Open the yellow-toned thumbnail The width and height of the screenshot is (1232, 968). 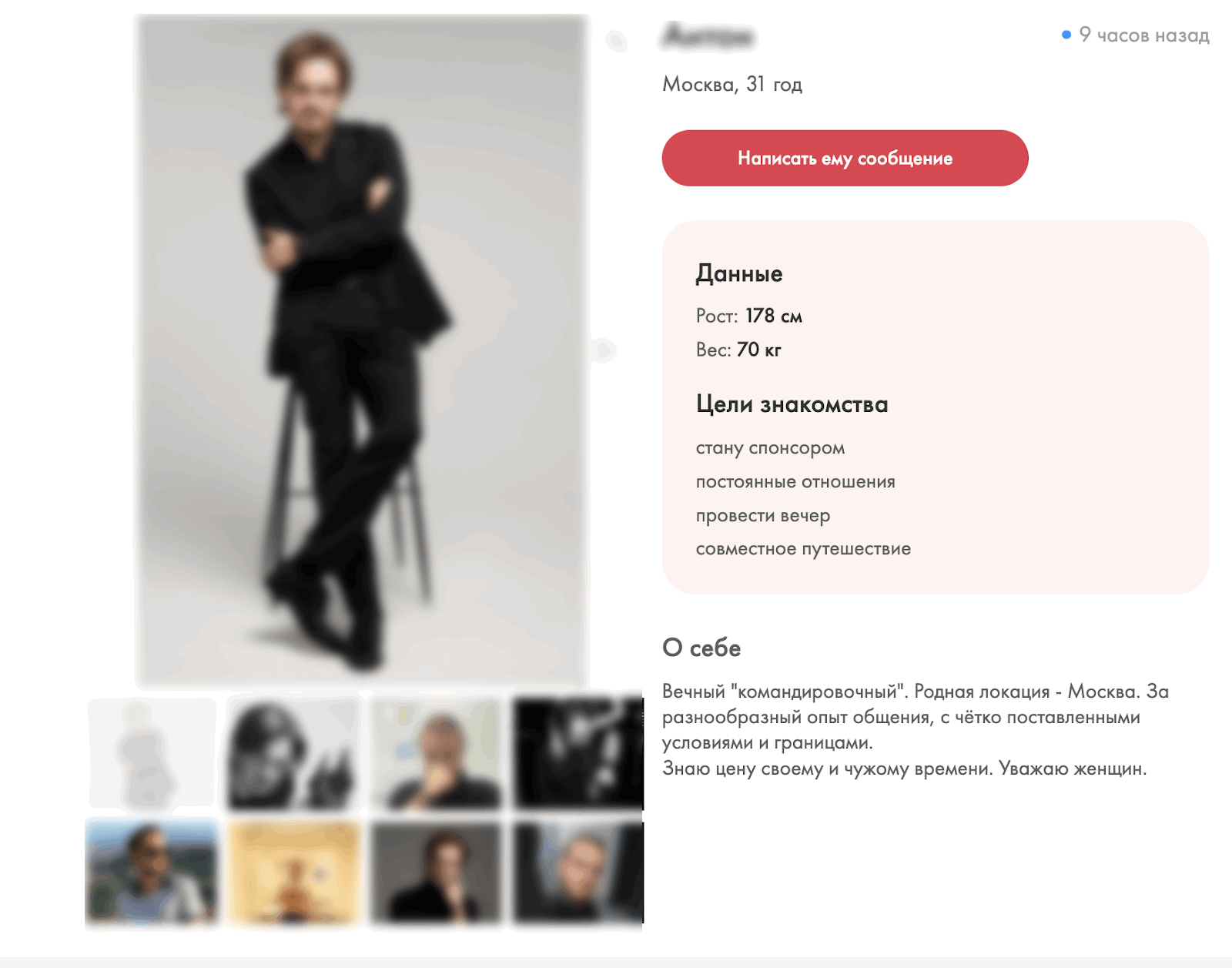coord(294,873)
